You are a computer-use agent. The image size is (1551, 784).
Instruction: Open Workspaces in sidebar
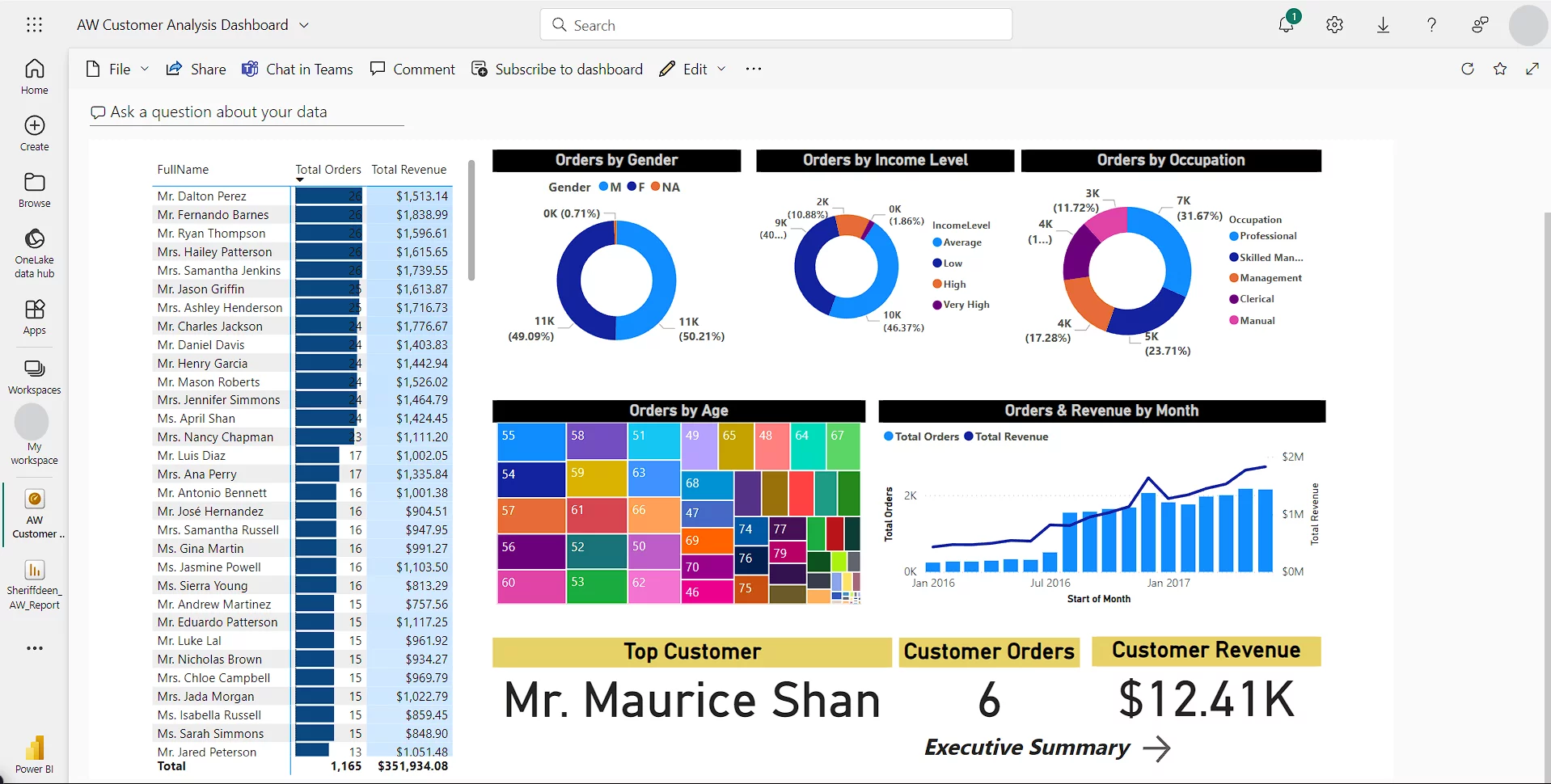tap(34, 377)
